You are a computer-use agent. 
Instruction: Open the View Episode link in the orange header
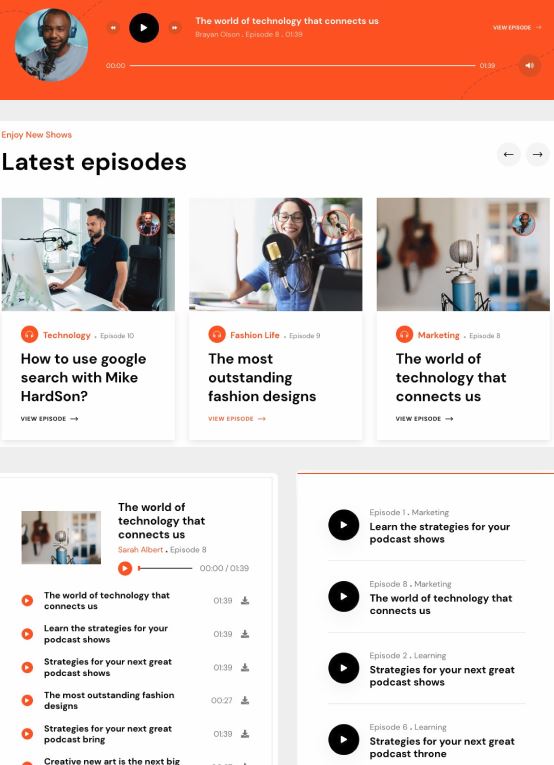coord(517,28)
